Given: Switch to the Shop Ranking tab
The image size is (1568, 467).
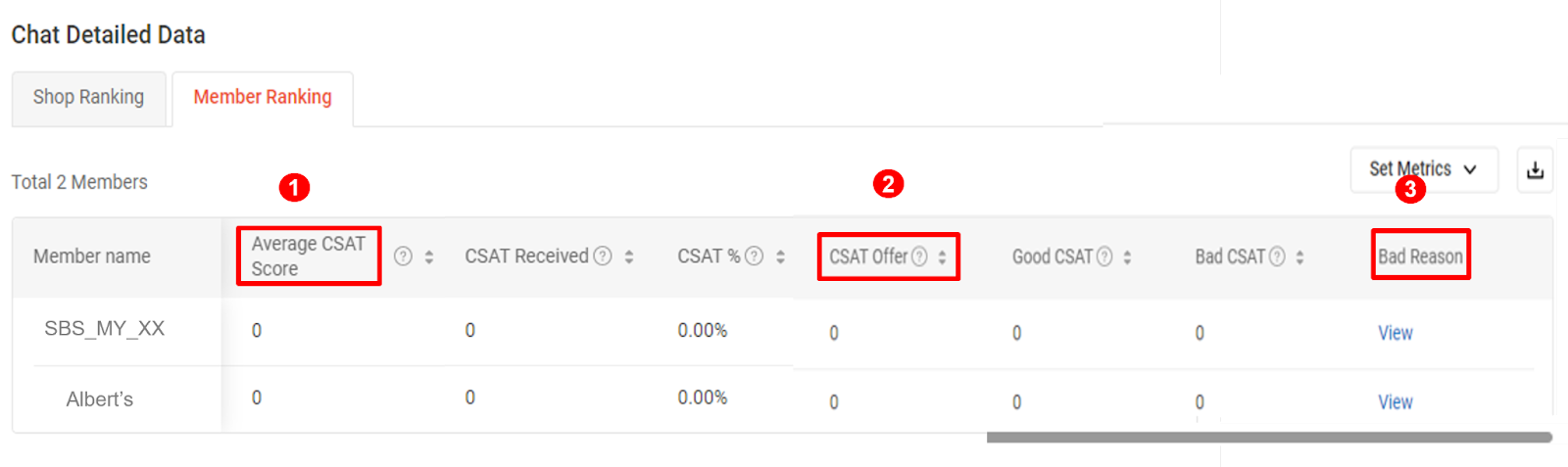Looking at the screenshot, I should click(88, 97).
